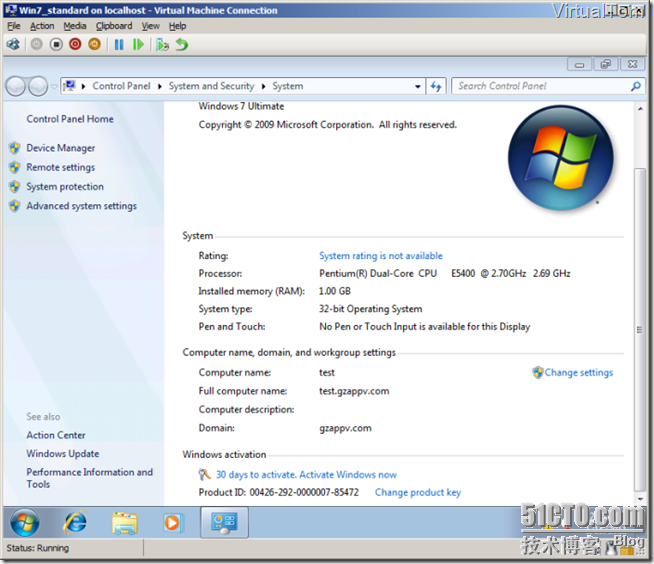Click the shield icon beside Remote settings

coord(15,167)
